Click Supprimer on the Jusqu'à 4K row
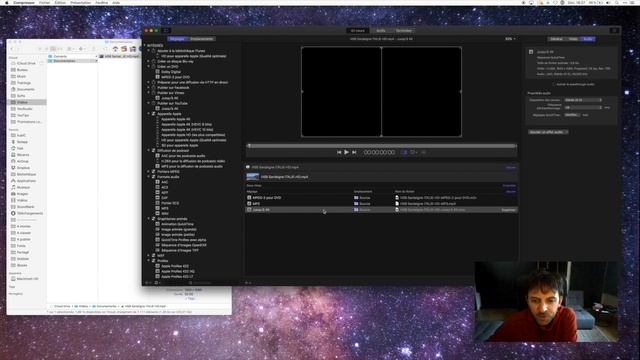640x360 pixels. tap(508, 210)
